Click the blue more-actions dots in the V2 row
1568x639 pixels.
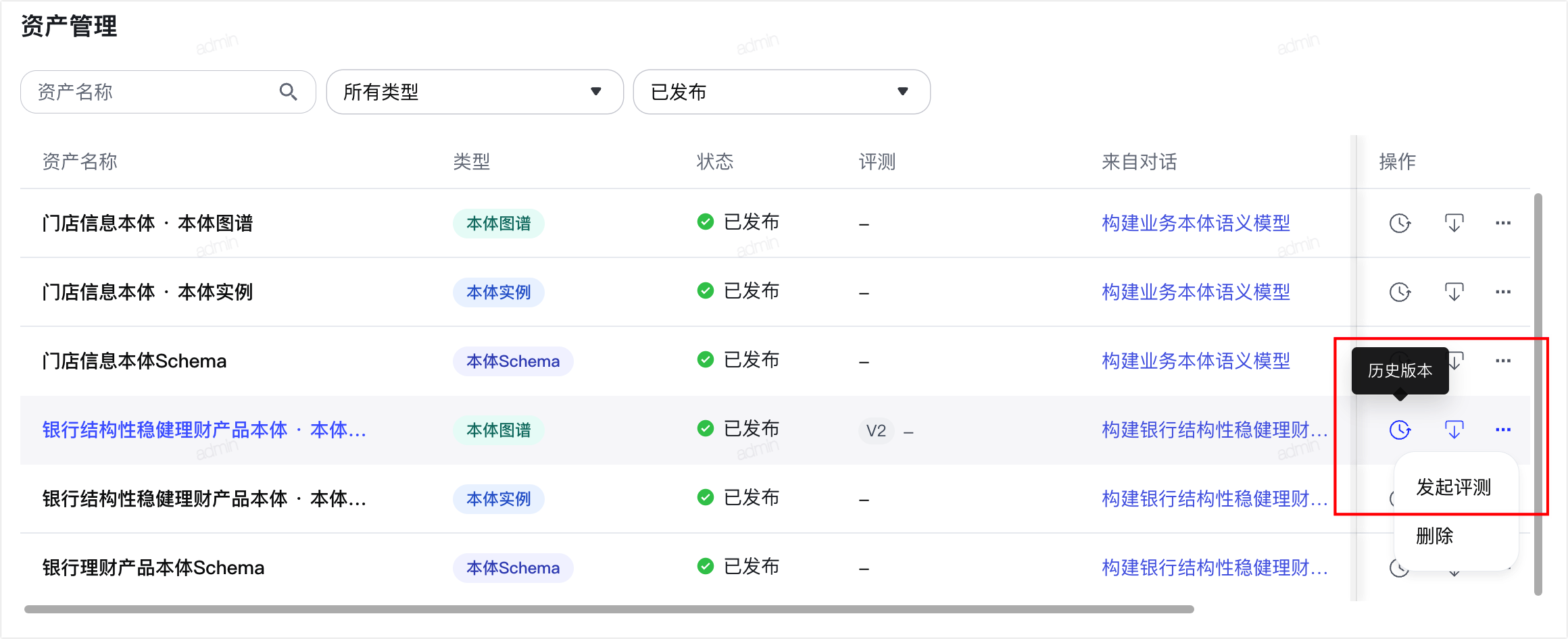[x=1503, y=430]
